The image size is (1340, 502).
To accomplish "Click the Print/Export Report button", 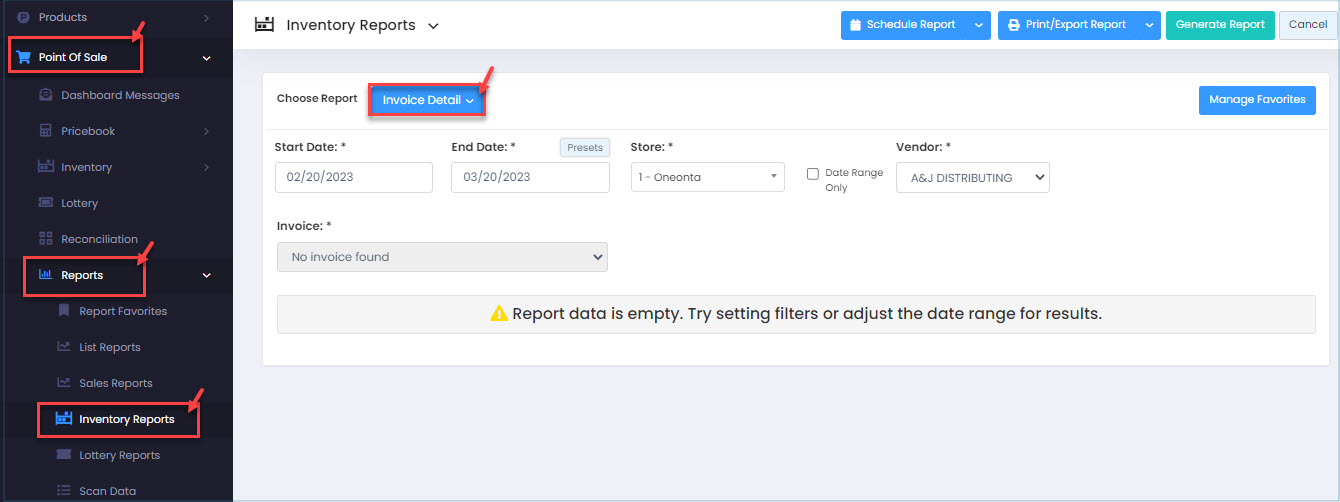I will (1068, 25).
